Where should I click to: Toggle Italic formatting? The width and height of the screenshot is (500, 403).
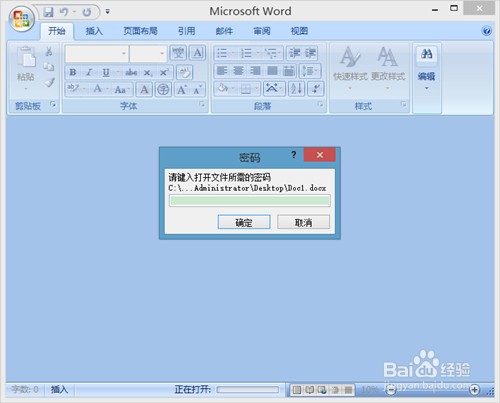point(89,72)
